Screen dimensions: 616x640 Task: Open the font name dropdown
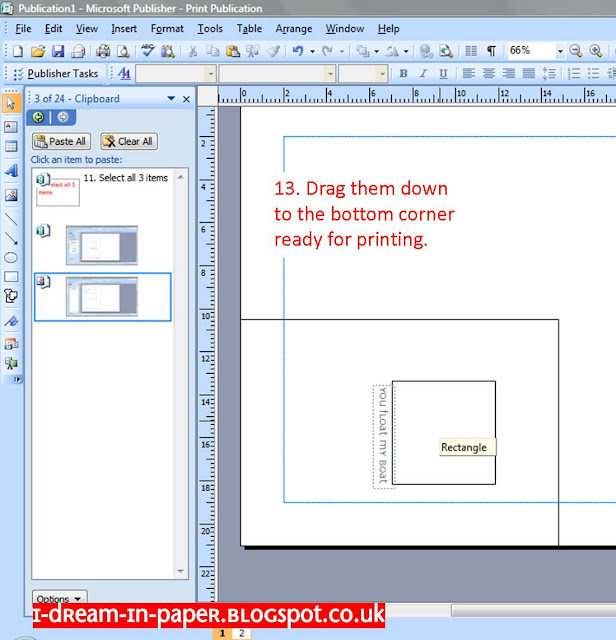point(330,74)
